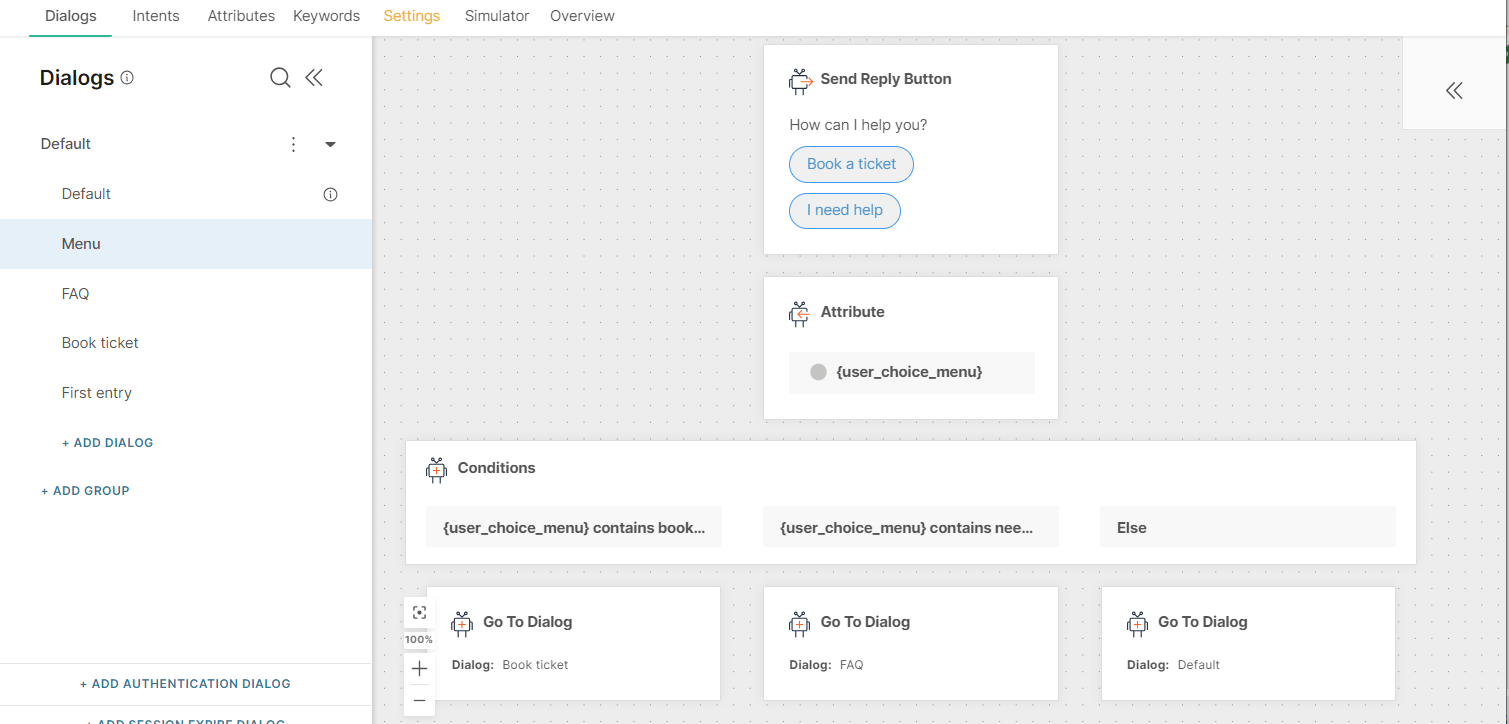The height and width of the screenshot is (724, 1509).
Task: Select the Else condition branch
Action: 1248,527
